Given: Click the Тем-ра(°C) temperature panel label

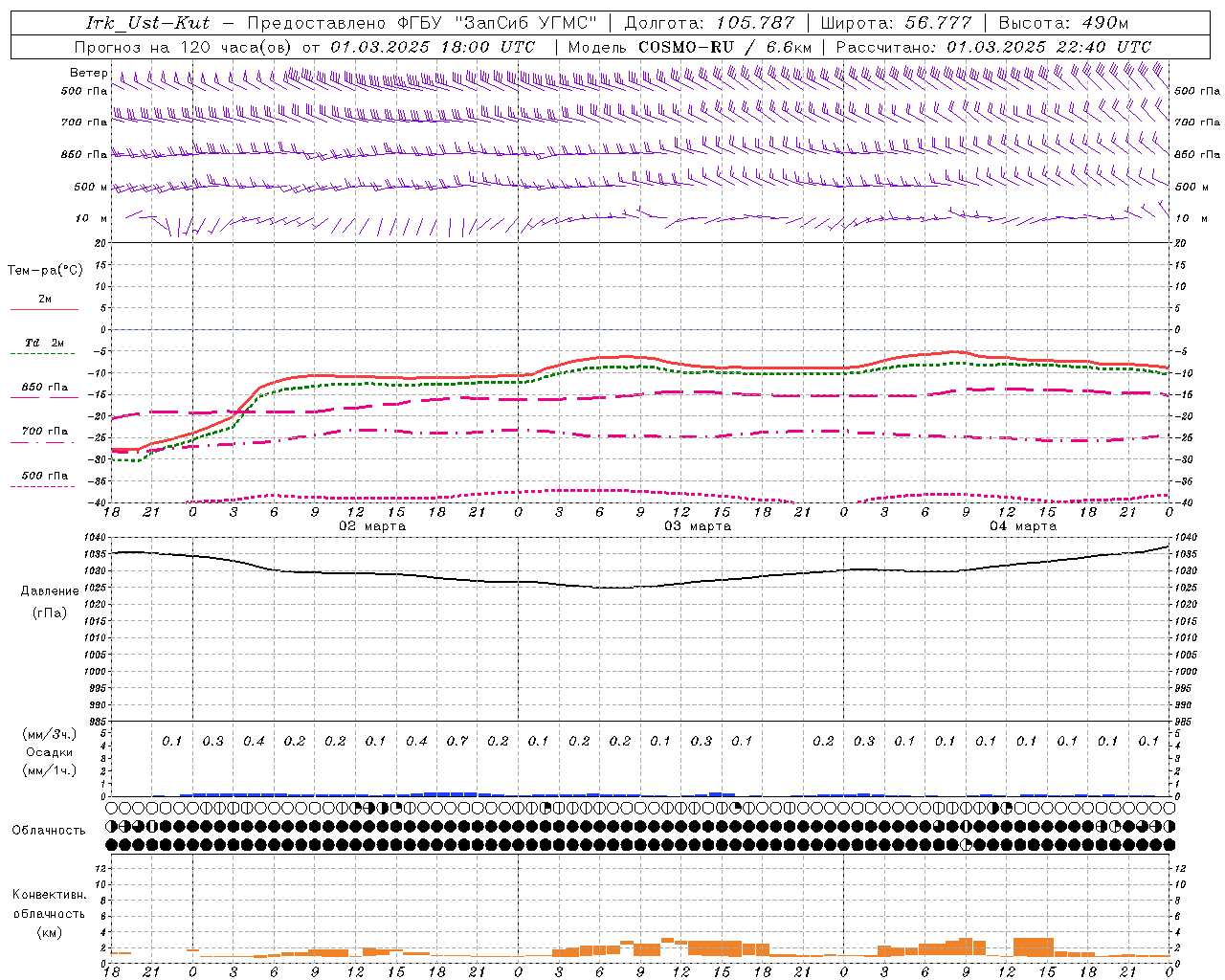Looking at the screenshot, I should pos(45,271).
